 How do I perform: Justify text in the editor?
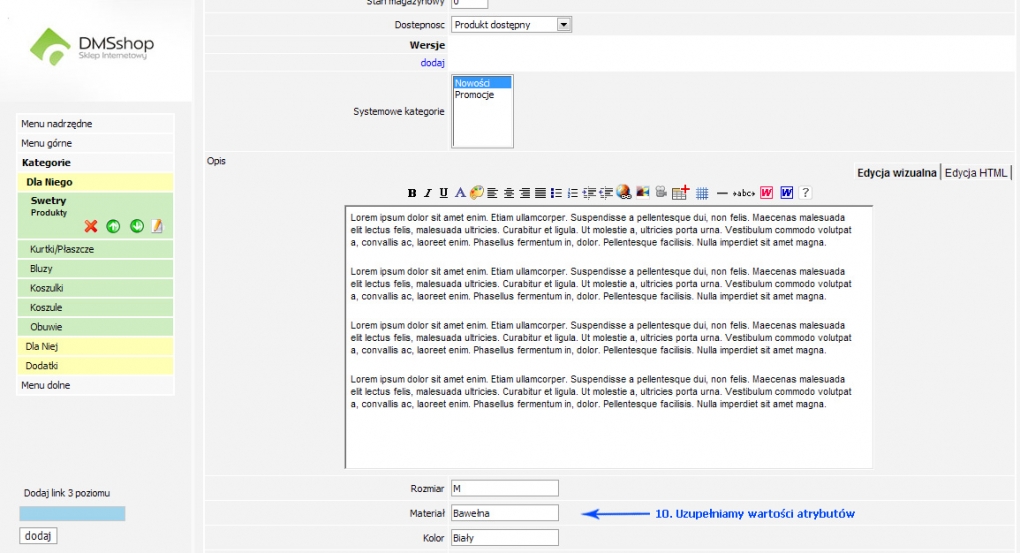point(540,193)
